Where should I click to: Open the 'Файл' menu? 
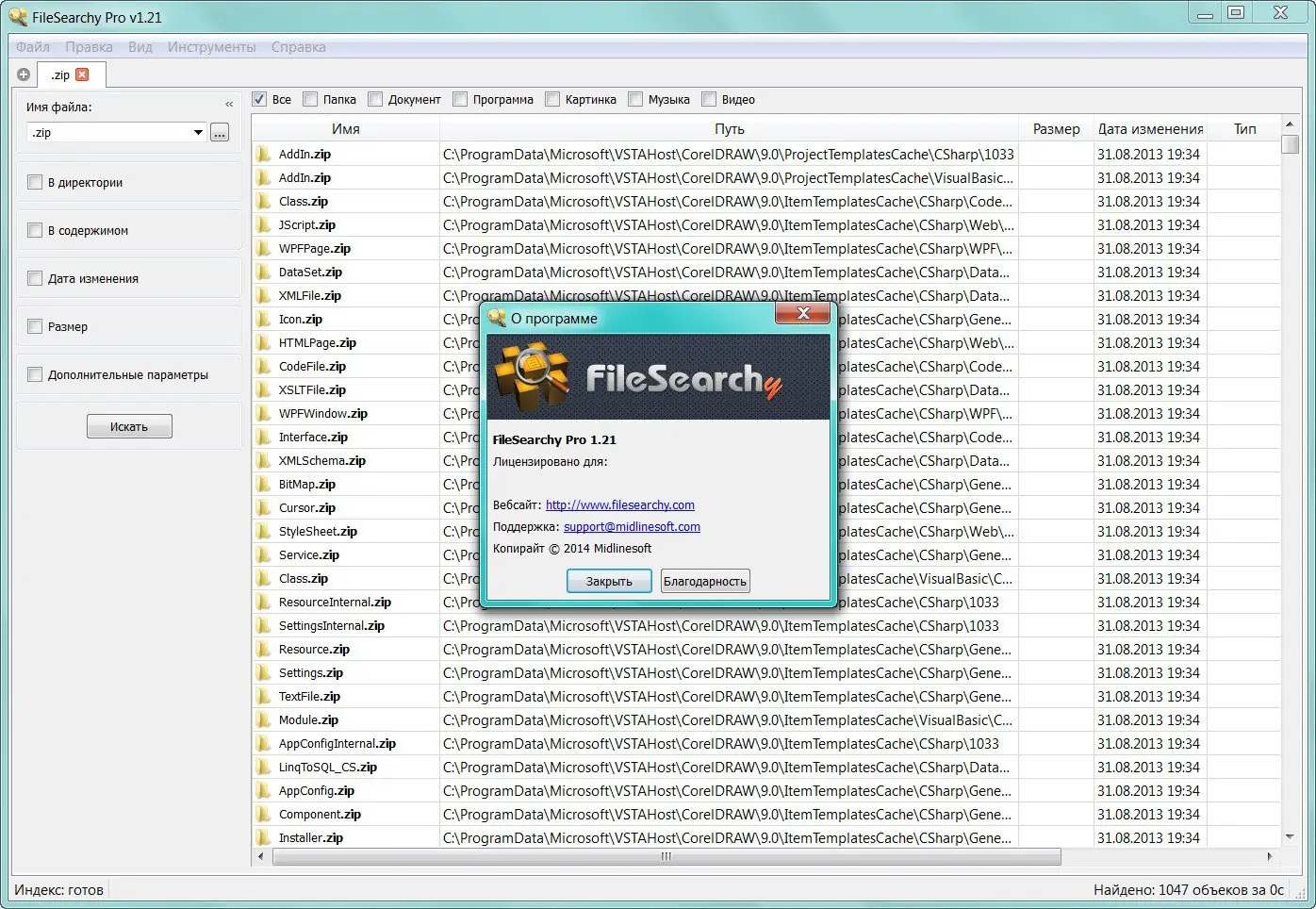(x=33, y=47)
